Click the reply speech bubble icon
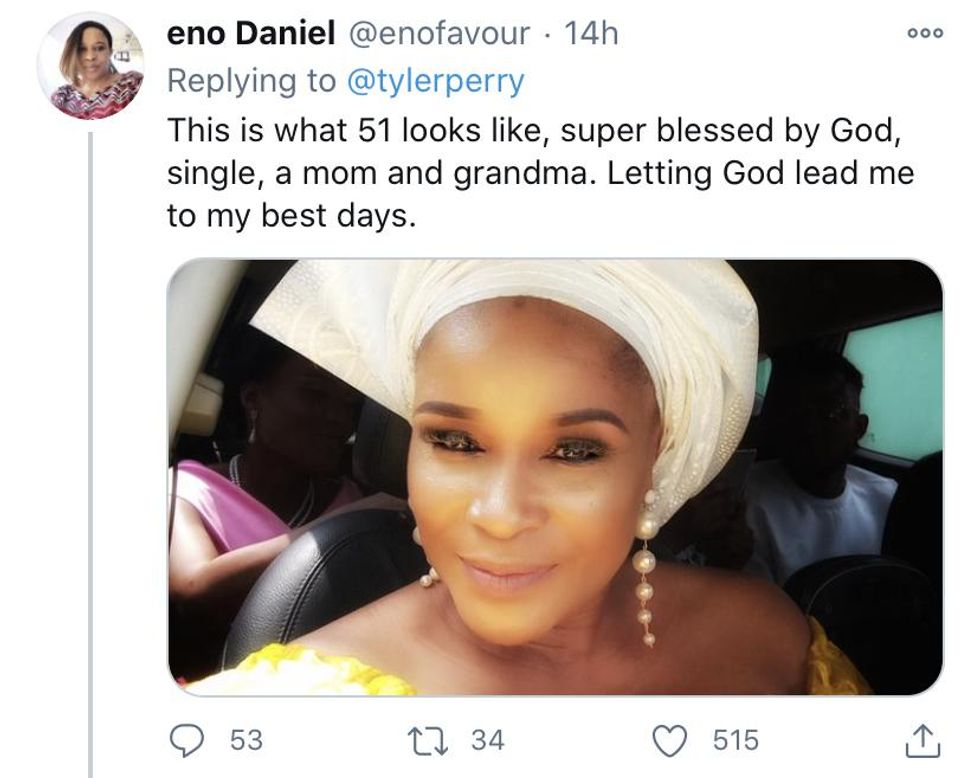This screenshot has width=980, height=778. click(x=187, y=740)
